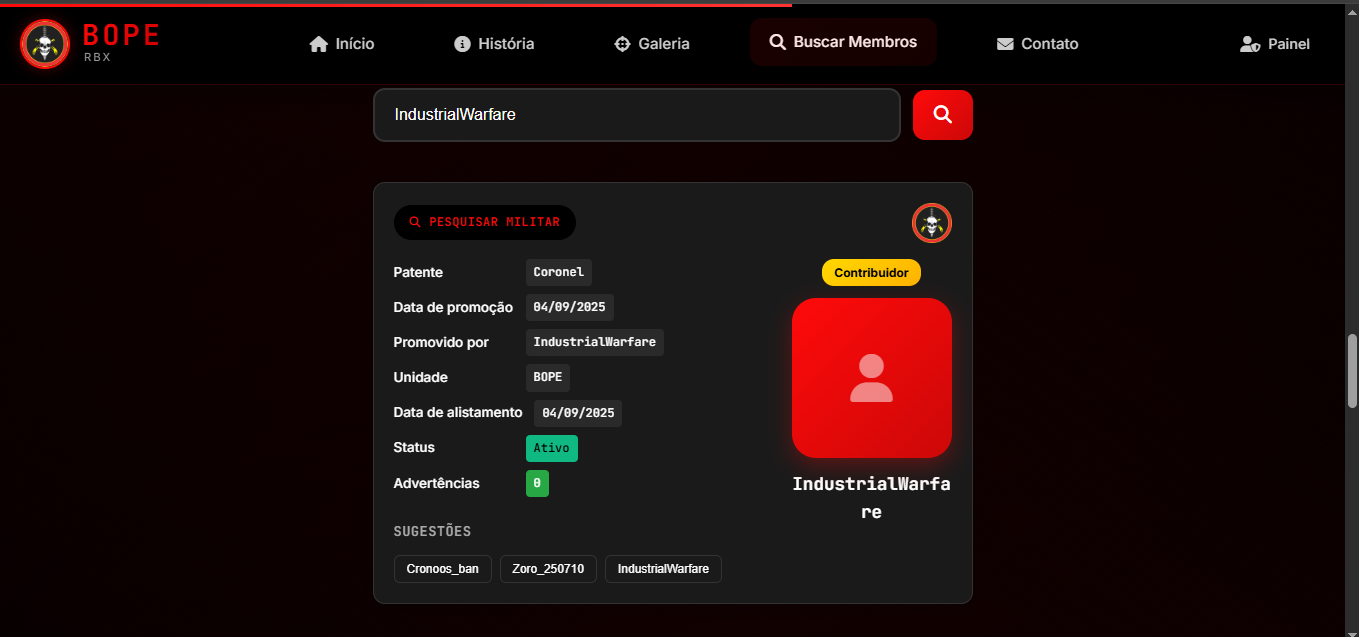Click the user shield icon beside Painel
1359x637 pixels.
pyautogui.click(x=1250, y=44)
